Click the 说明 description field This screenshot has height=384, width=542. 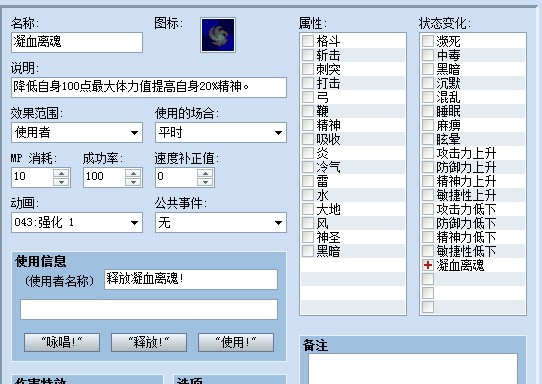(x=149, y=87)
